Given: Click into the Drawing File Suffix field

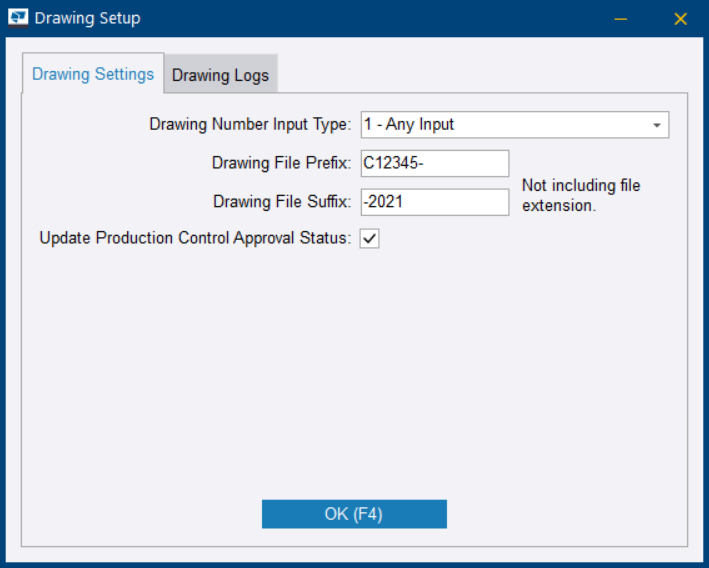Looking at the screenshot, I should (435, 201).
